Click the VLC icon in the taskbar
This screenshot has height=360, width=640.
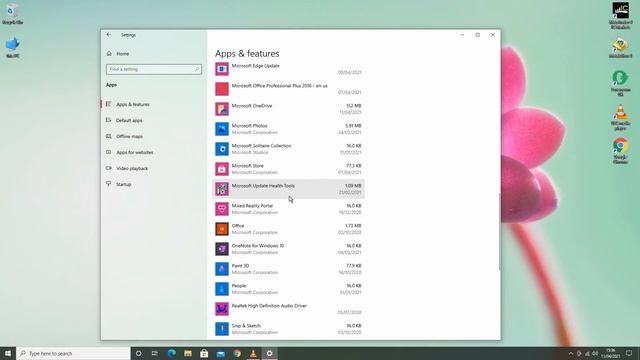253,353
